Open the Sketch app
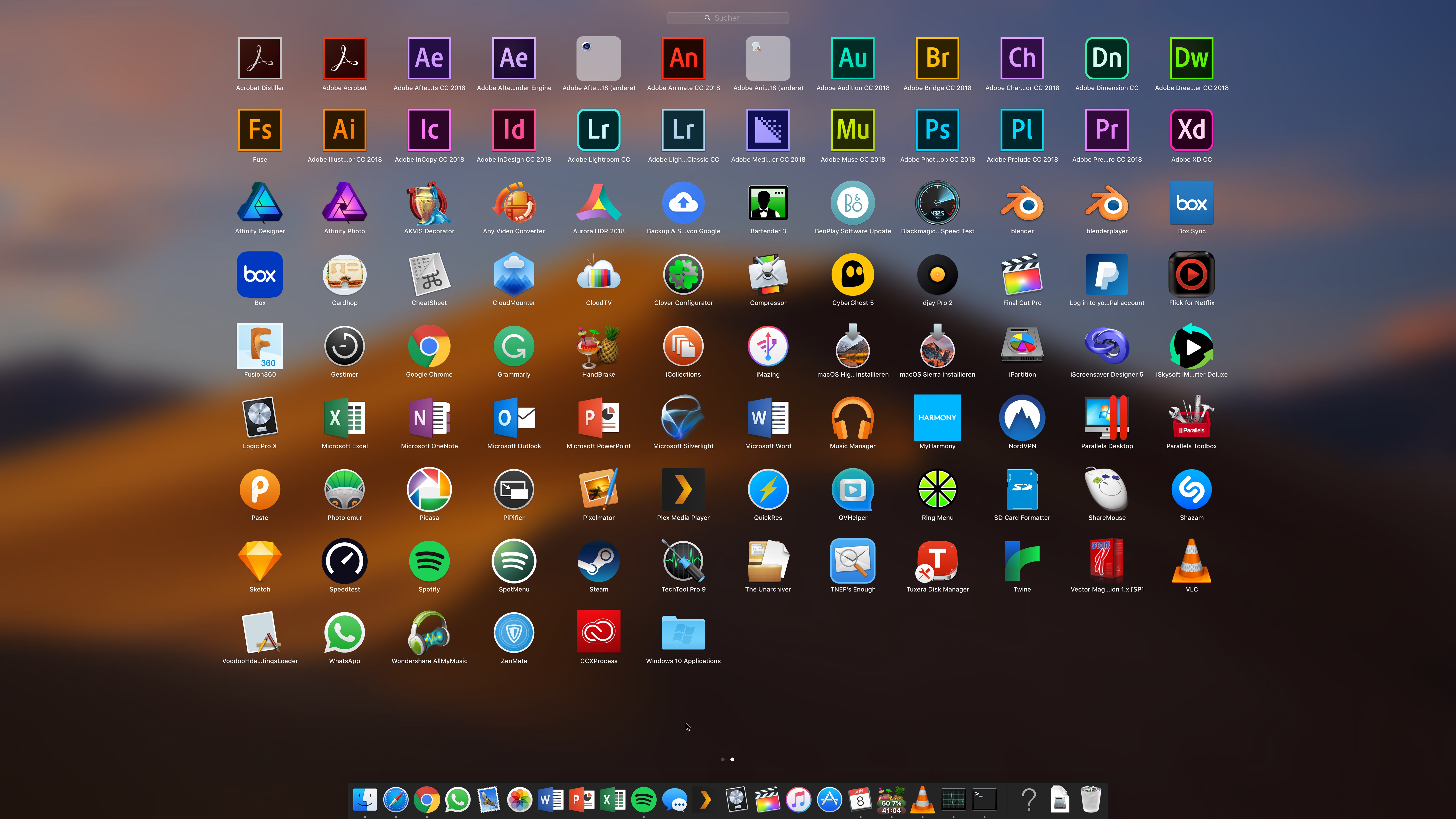 point(259,561)
